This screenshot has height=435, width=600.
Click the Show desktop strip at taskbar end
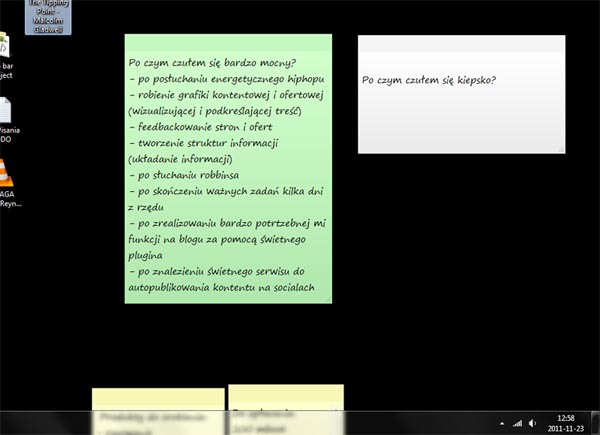click(595, 422)
